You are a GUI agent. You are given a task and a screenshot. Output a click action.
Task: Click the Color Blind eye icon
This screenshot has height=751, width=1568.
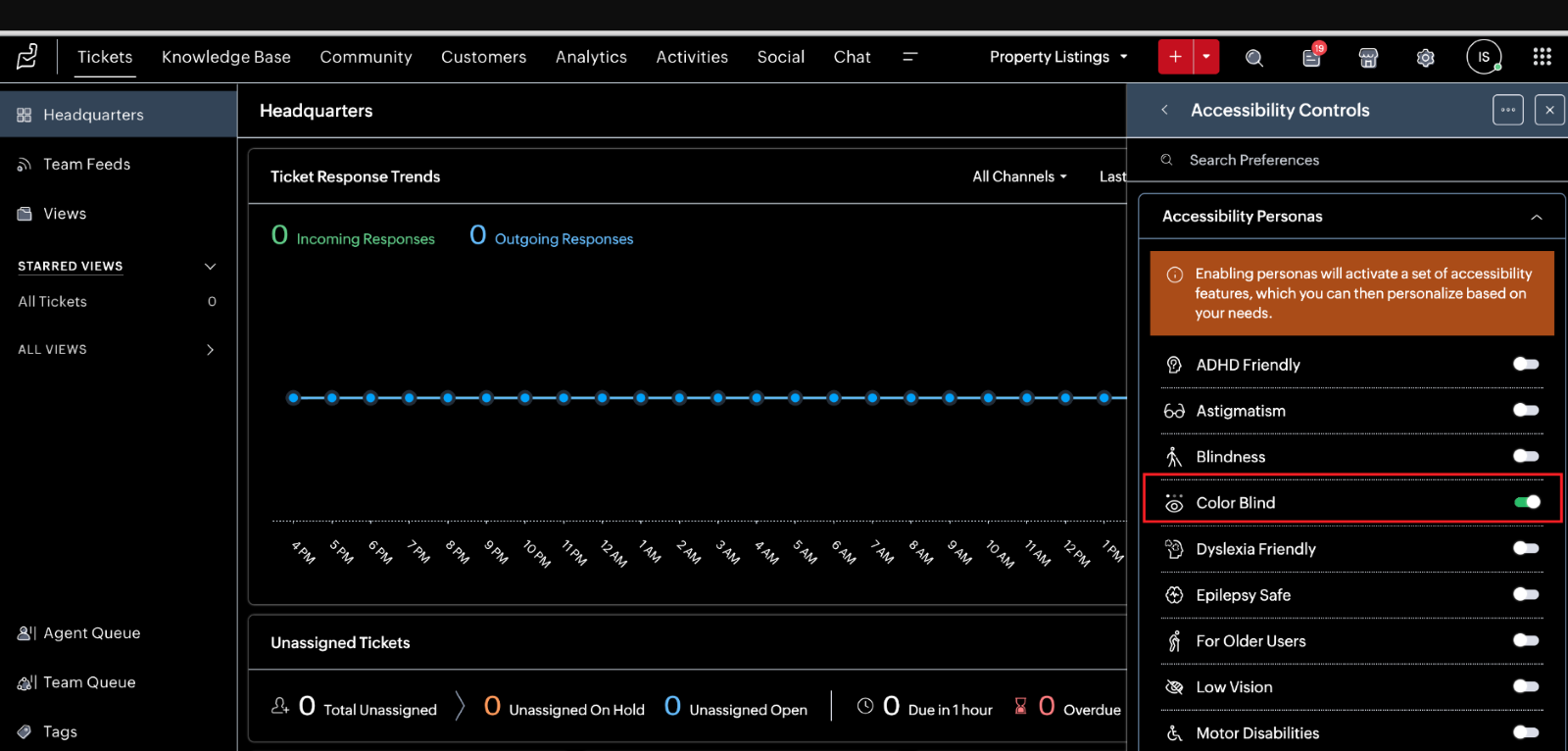coord(1174,503)
